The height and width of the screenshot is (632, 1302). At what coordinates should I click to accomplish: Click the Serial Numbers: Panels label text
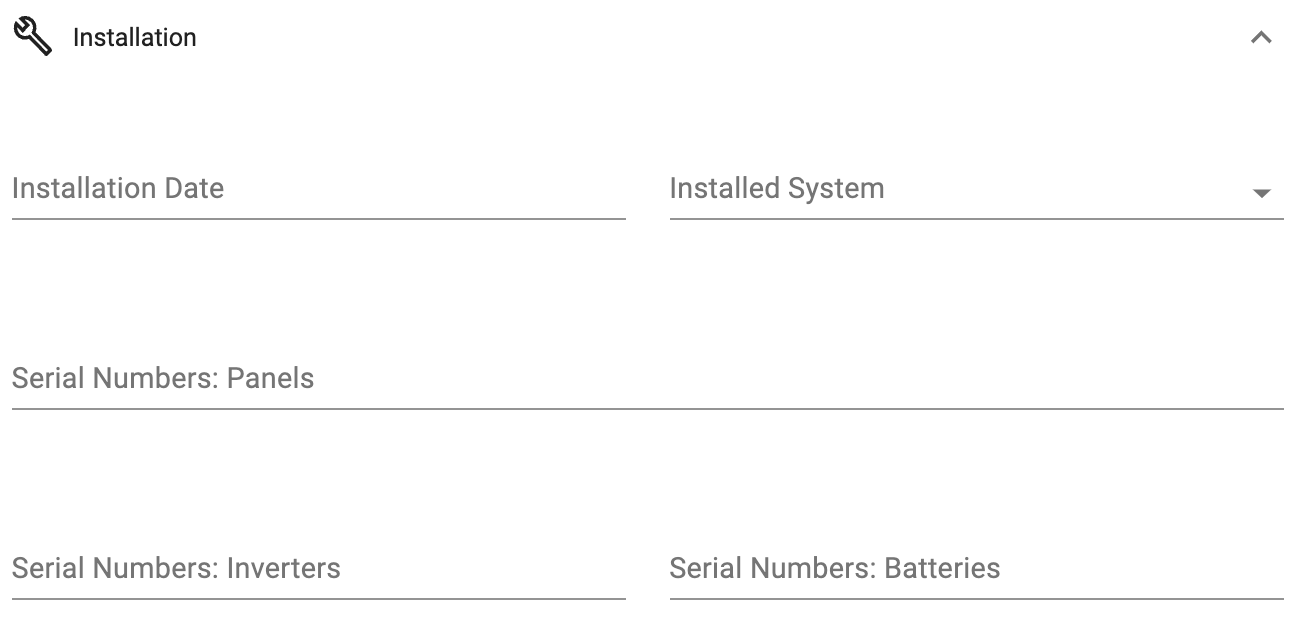(x=163, y=378)
